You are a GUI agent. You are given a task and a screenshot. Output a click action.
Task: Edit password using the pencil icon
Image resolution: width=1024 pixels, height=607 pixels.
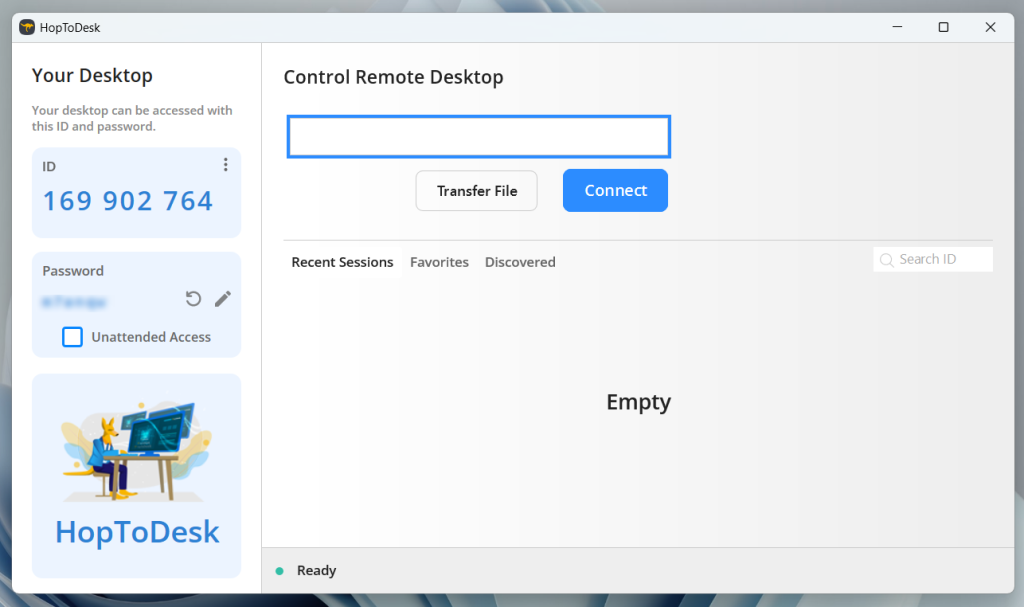(x=223, y=299)
